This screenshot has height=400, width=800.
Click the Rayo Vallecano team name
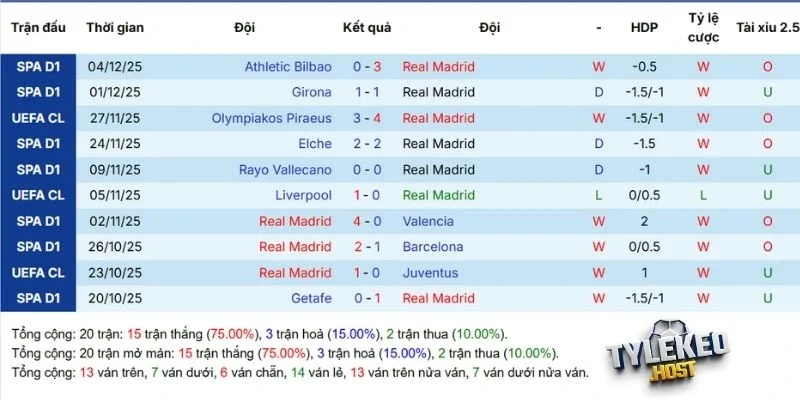coord(285,170)
